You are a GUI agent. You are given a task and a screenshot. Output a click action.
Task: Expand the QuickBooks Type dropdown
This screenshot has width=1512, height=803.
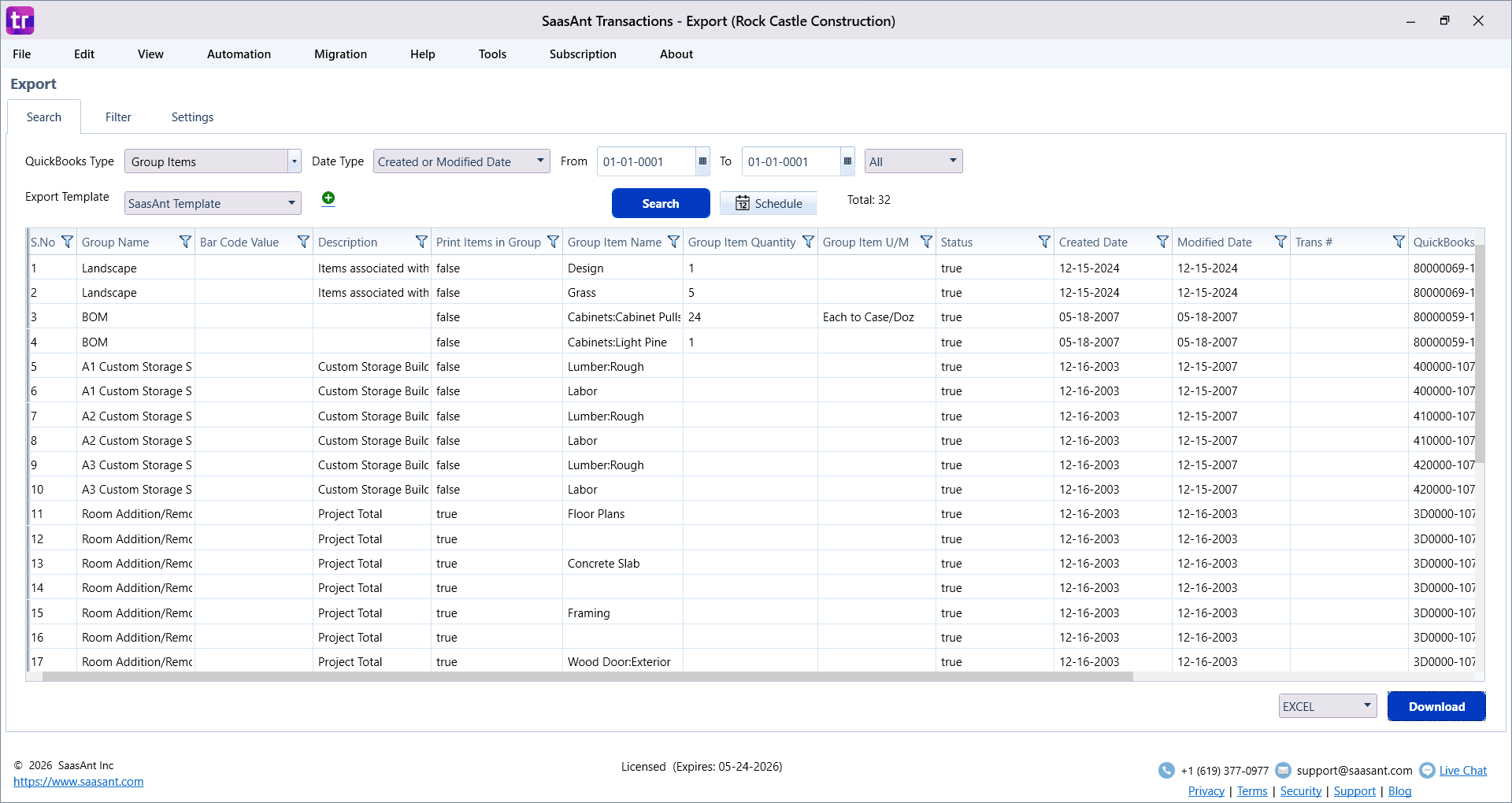point(294,161)
